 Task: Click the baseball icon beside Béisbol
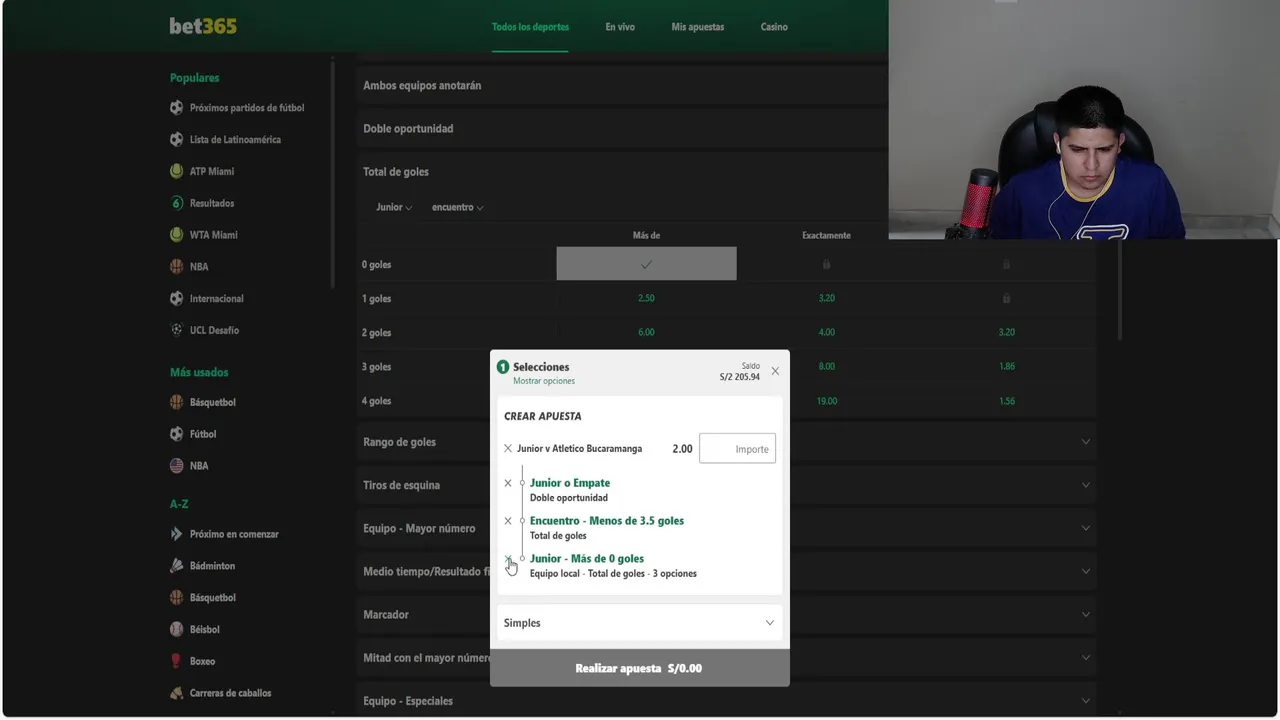click(x=177, y=629)
